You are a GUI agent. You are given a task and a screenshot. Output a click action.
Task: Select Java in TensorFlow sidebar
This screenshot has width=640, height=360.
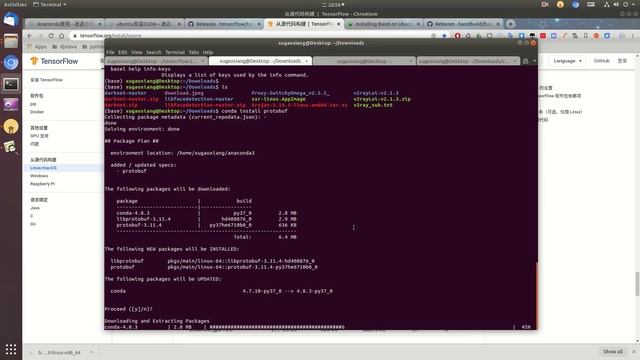pyautogui.click(x=35, y=208)
